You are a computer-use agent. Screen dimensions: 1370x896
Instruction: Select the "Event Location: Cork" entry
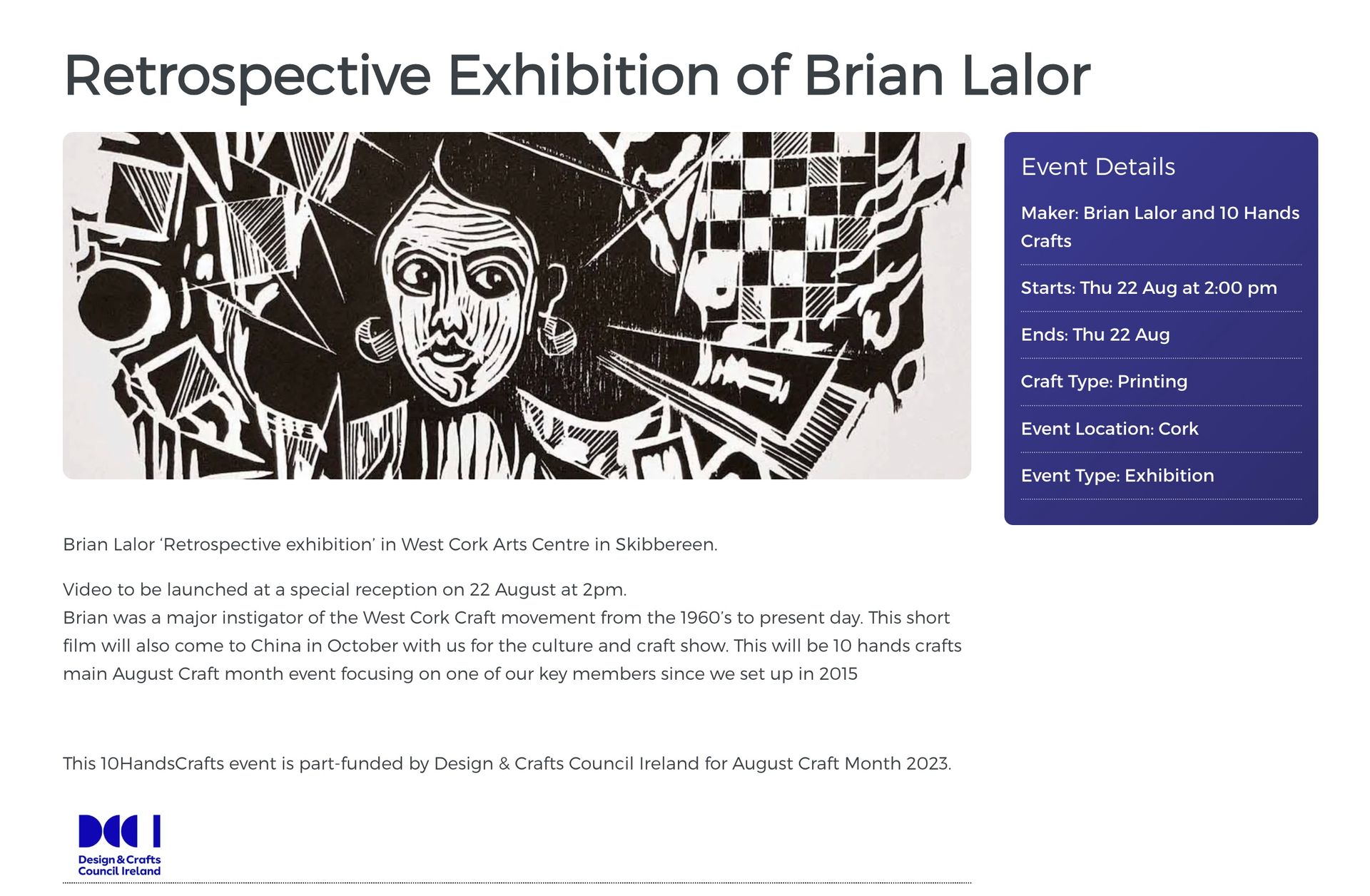pyautogui.click(x=1109, y=429)
